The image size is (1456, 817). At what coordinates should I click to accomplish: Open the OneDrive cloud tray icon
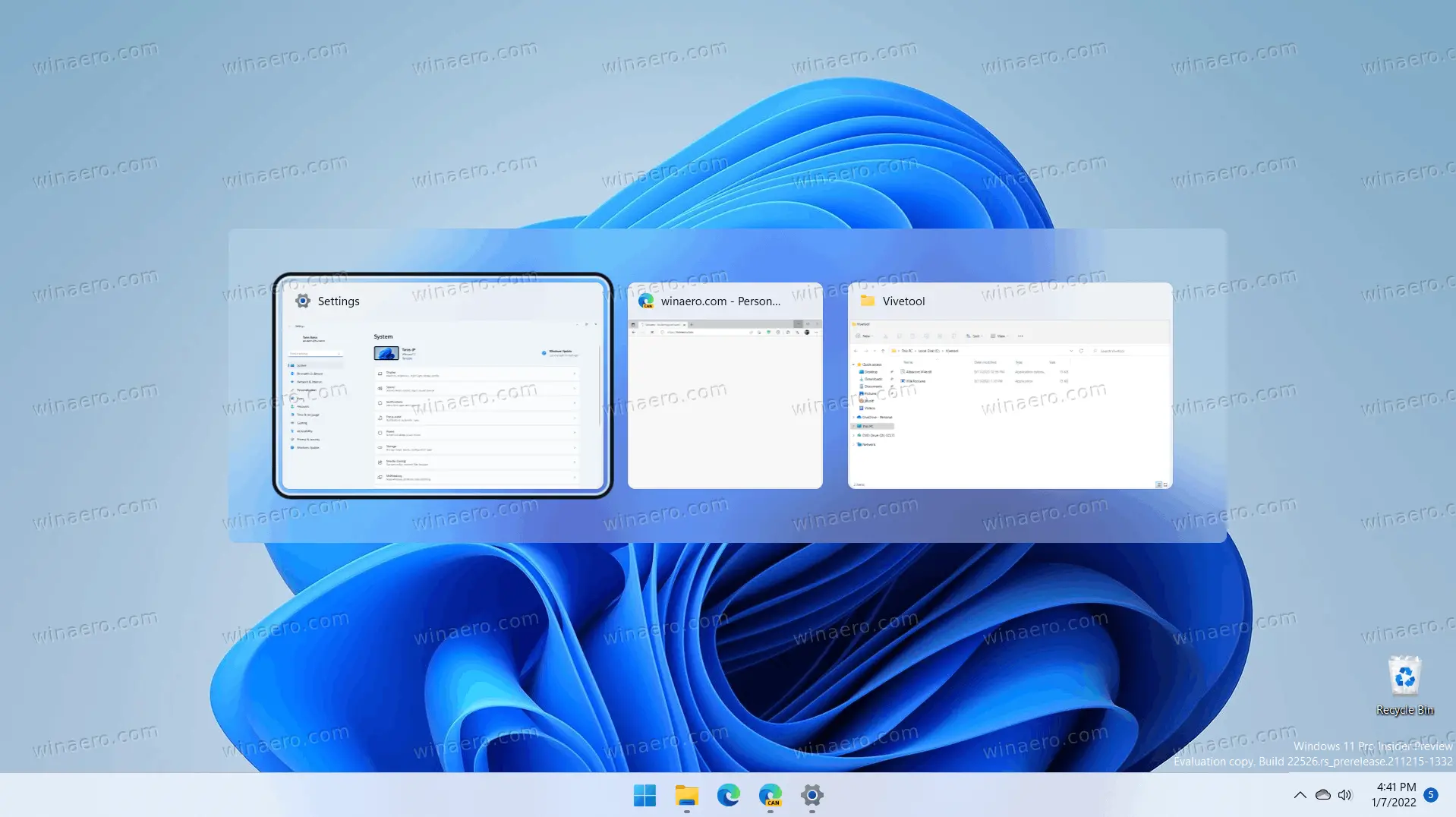click(x=1322, y=795)
